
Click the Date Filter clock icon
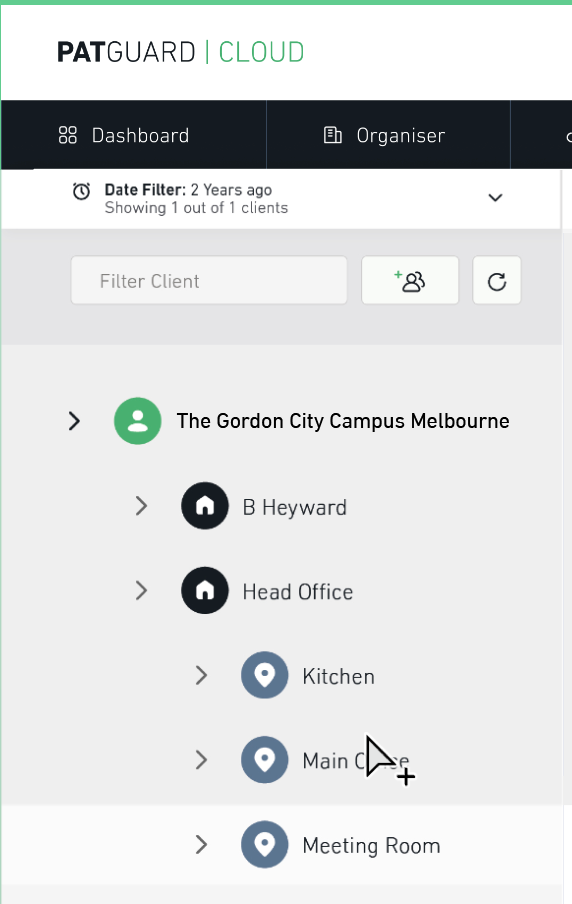click(81, 191)
